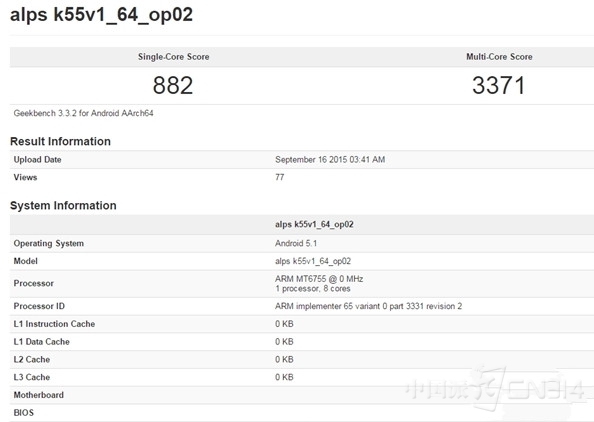Select the ARM implementer 65 processor ID value
Viewport: 594px width, 422px height.
tap(368, 306)
